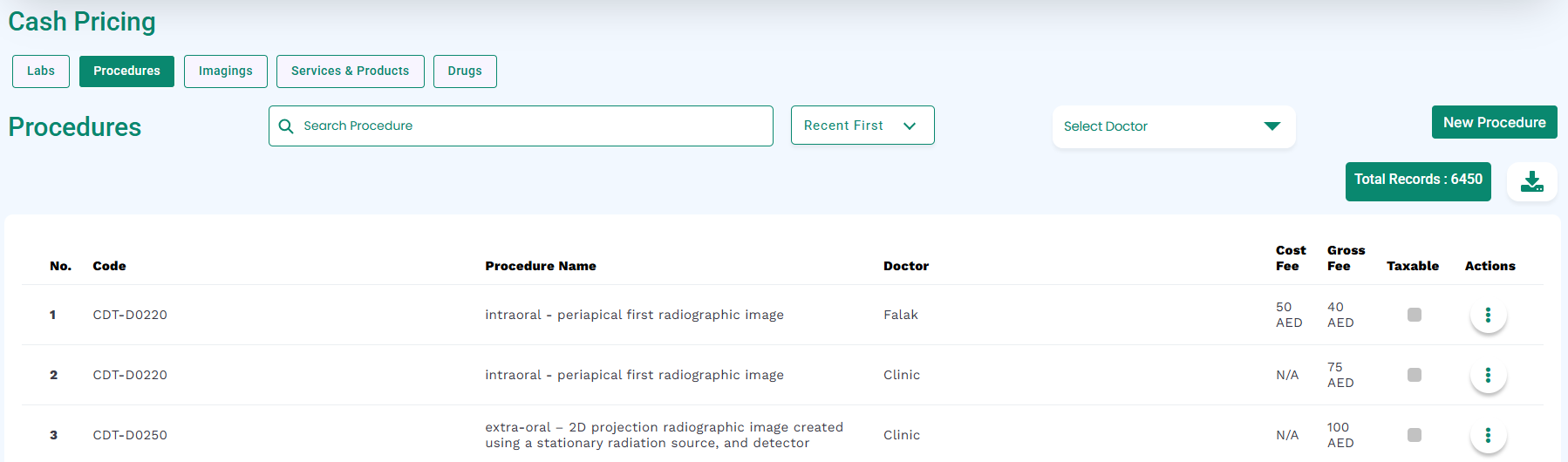The width and height of the screenshot is (1568, 462).
Task: Toggle taxable checkbox for Falak procedure
Action: coord(1415,315)
